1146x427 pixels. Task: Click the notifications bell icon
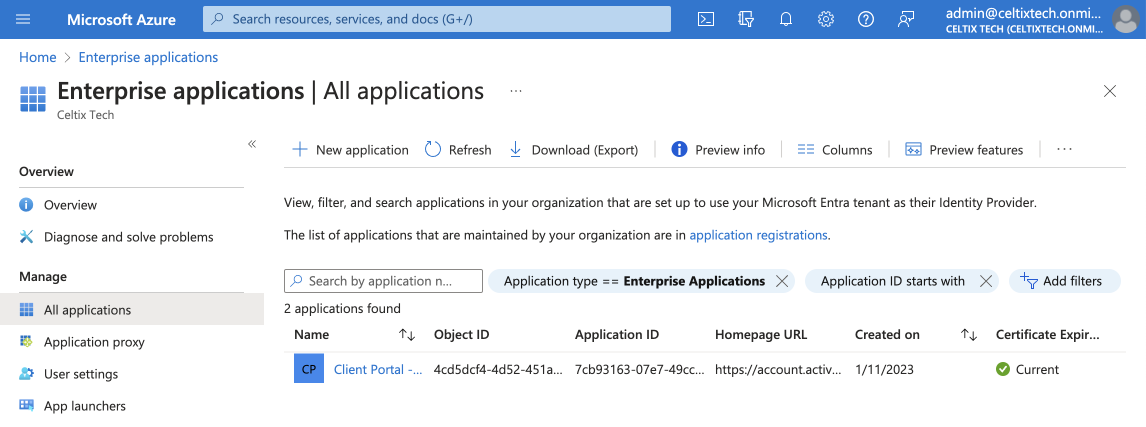coord(786,19)
